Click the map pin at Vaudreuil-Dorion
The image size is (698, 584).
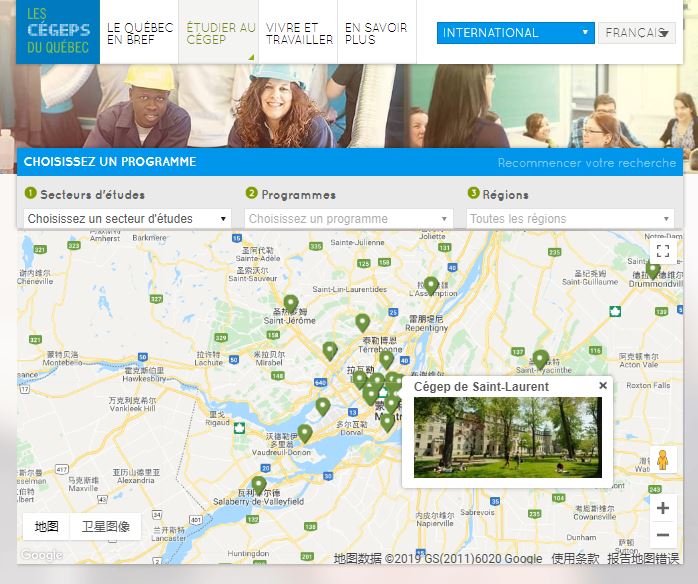pos(305,434)
